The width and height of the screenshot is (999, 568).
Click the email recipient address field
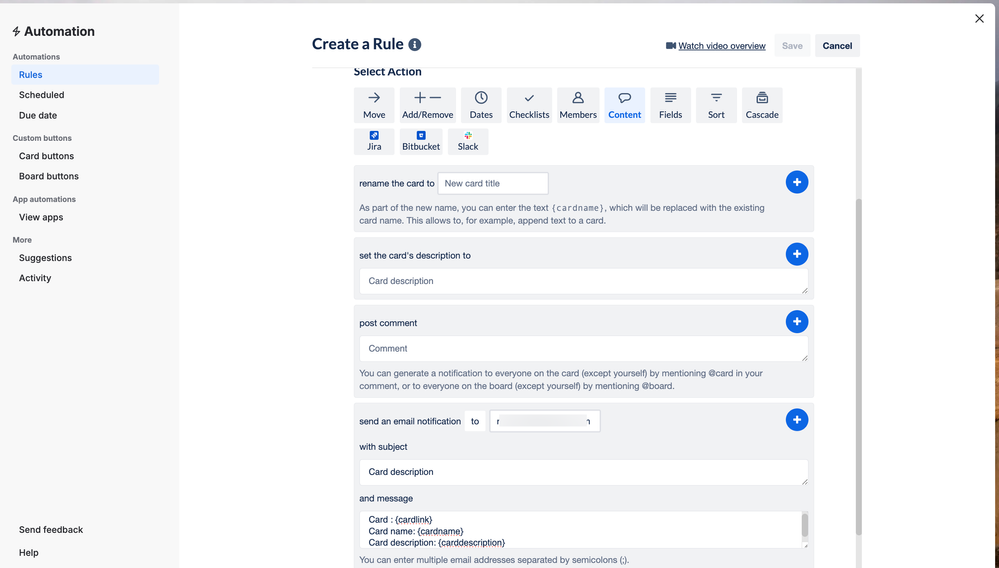pyautogui.click(x=545, y=421)
